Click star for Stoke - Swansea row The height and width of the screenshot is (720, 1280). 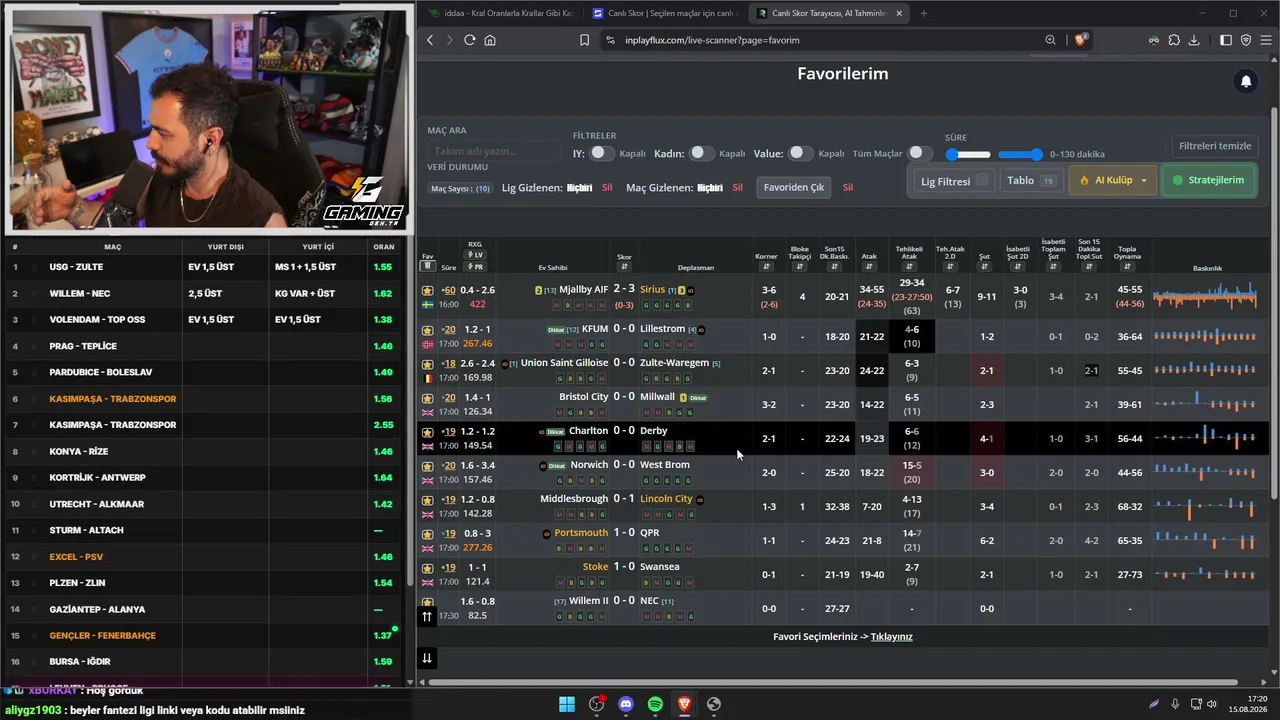(x=428, y=568)
